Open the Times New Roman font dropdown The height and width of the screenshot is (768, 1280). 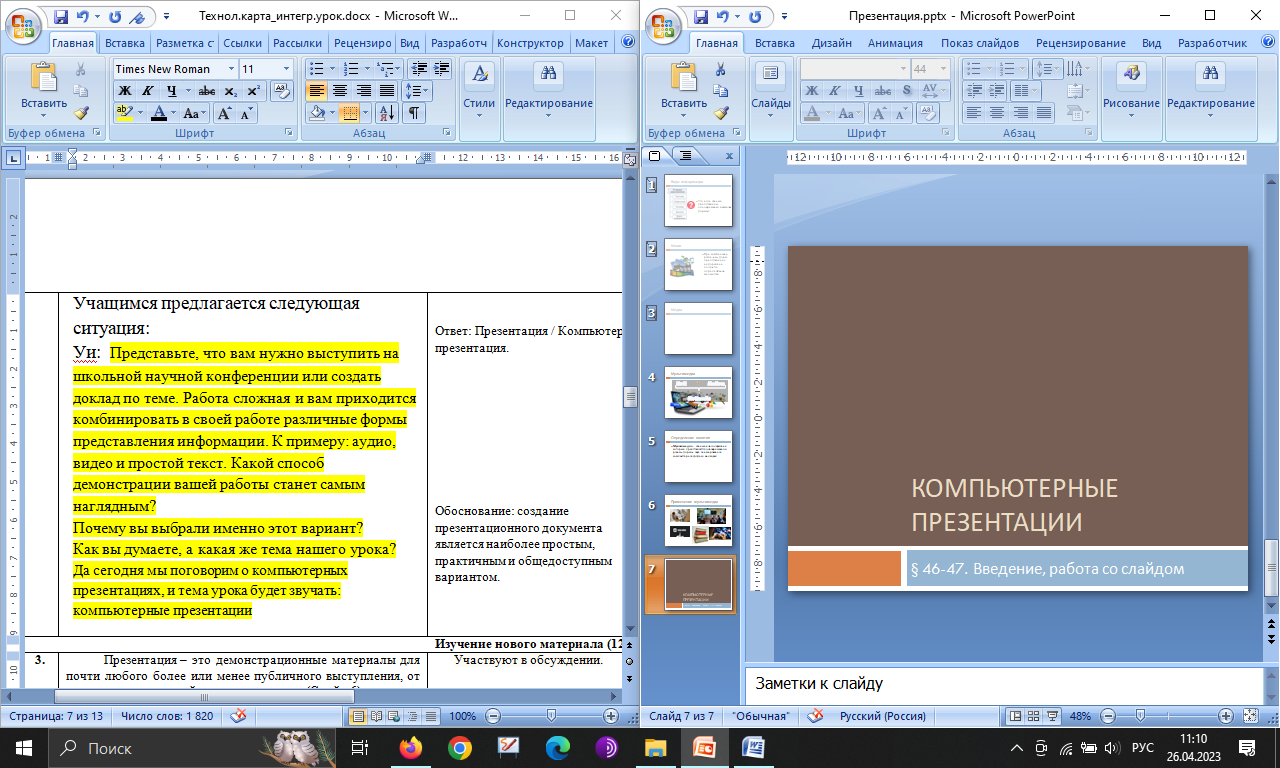[x=231, y=69]
